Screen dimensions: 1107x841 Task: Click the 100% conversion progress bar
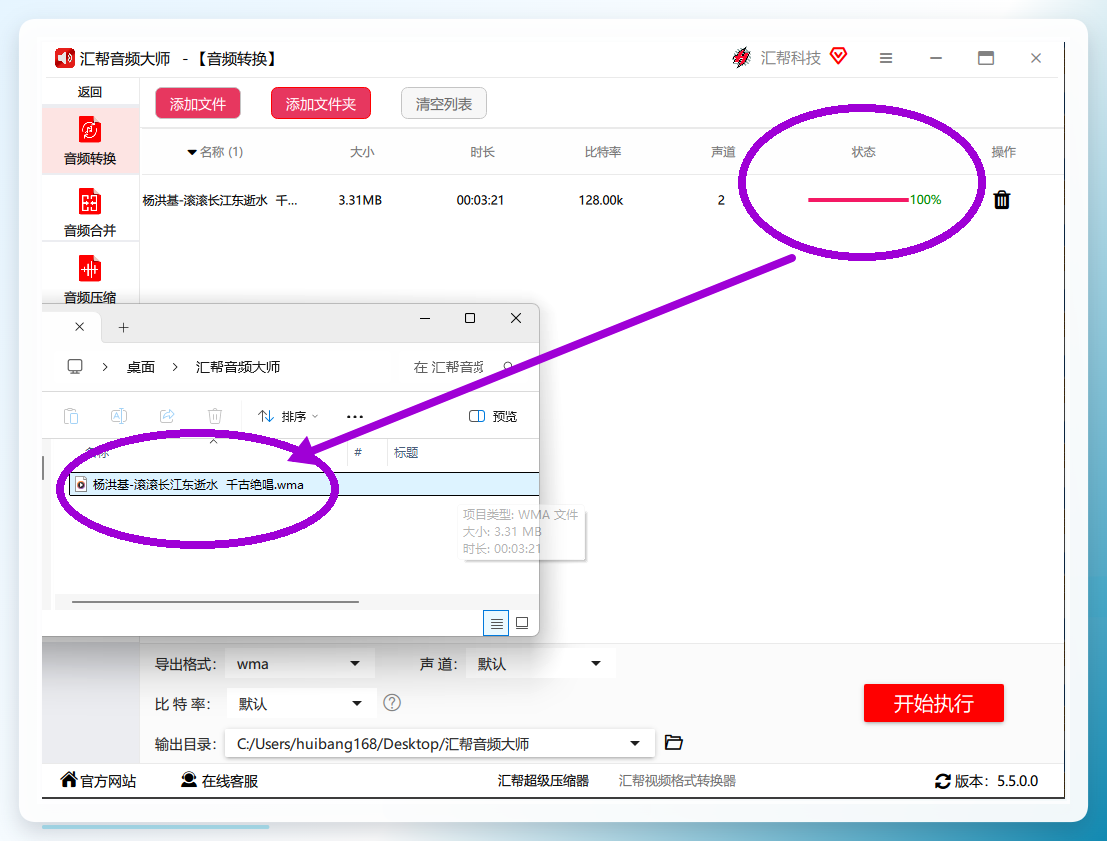click(858, 200)
